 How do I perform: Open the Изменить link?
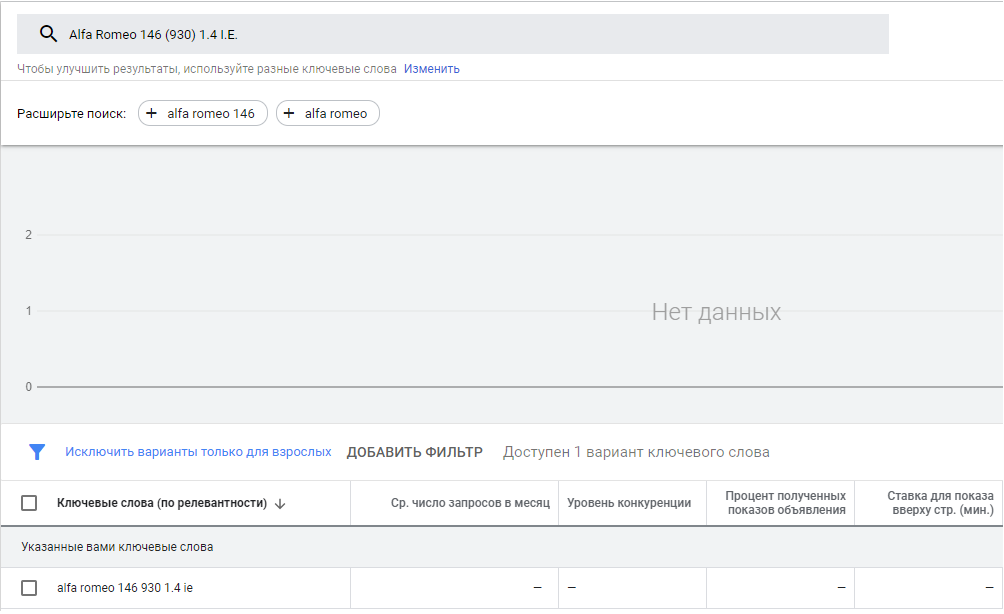(432, 69)
